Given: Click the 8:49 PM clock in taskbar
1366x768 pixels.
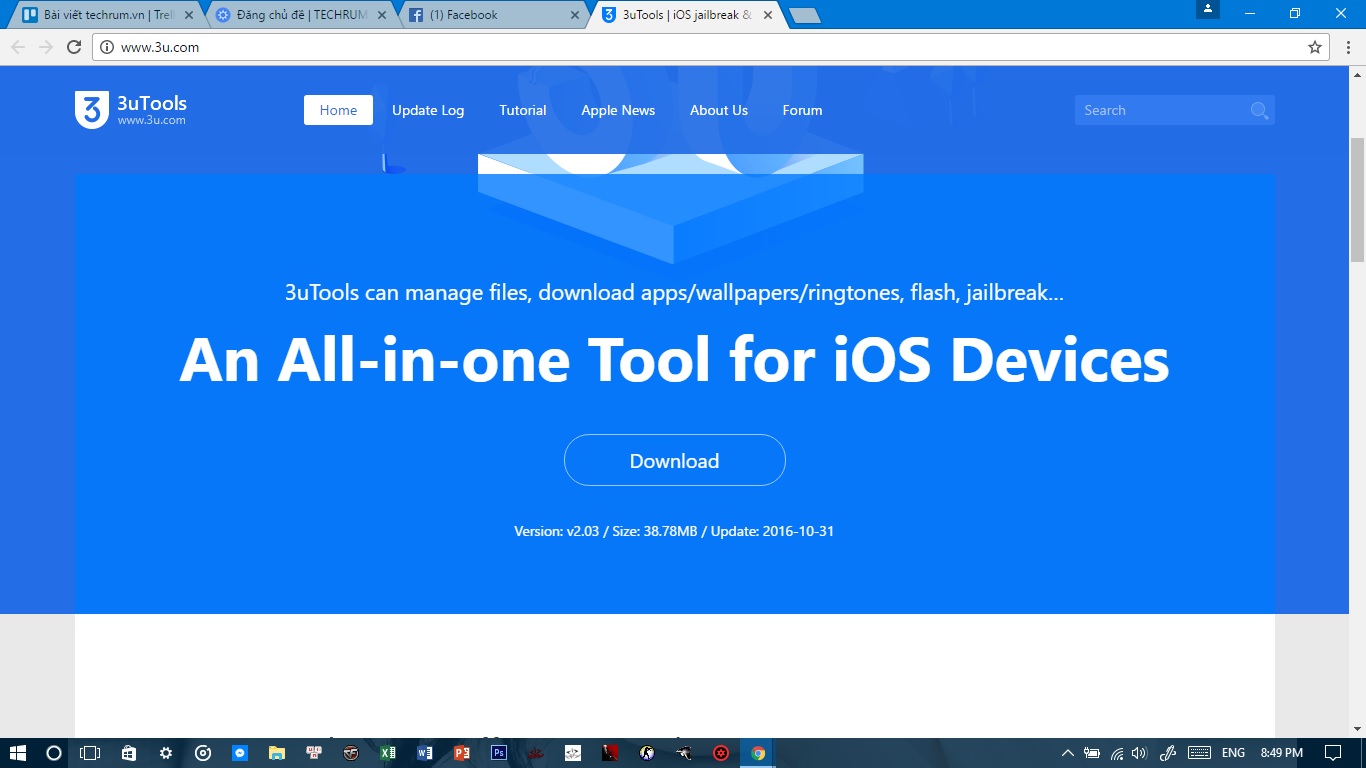Looking at the screenshot, I should (x=1281, y=753).
